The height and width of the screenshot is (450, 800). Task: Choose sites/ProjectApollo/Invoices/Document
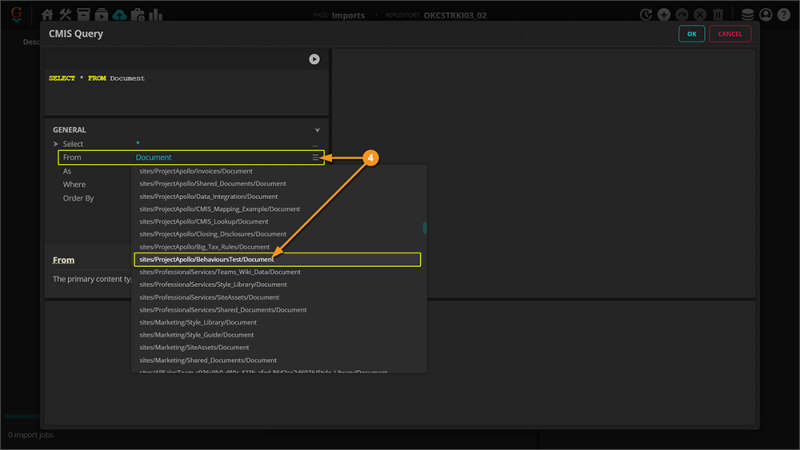[x=196, y=171]
